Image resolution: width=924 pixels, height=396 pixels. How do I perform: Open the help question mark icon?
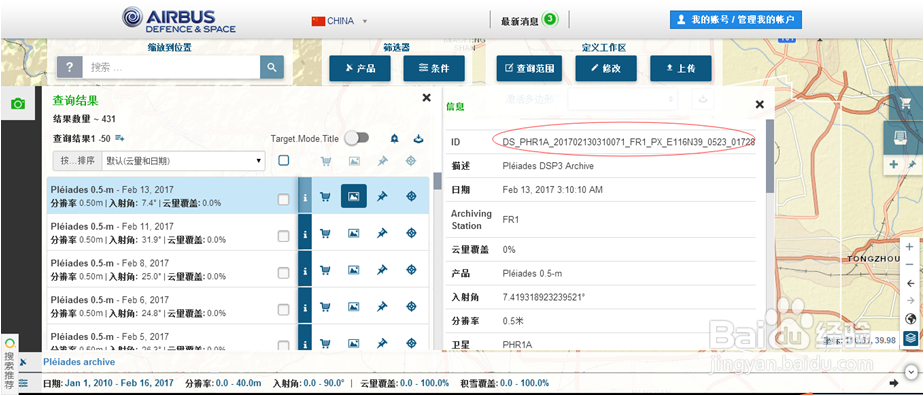point(70,67)
